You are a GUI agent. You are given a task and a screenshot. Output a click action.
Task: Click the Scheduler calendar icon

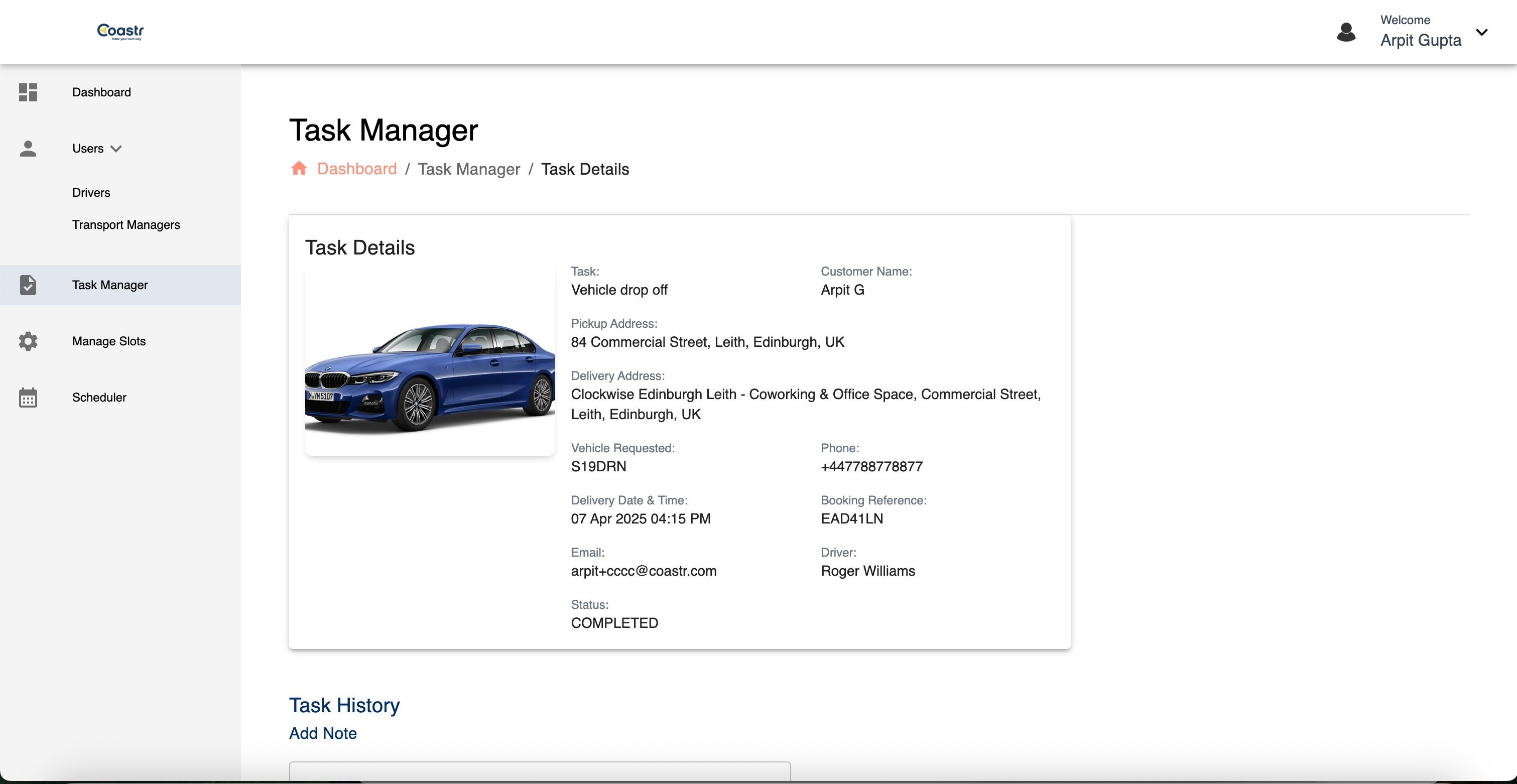(x=28, y=398)
